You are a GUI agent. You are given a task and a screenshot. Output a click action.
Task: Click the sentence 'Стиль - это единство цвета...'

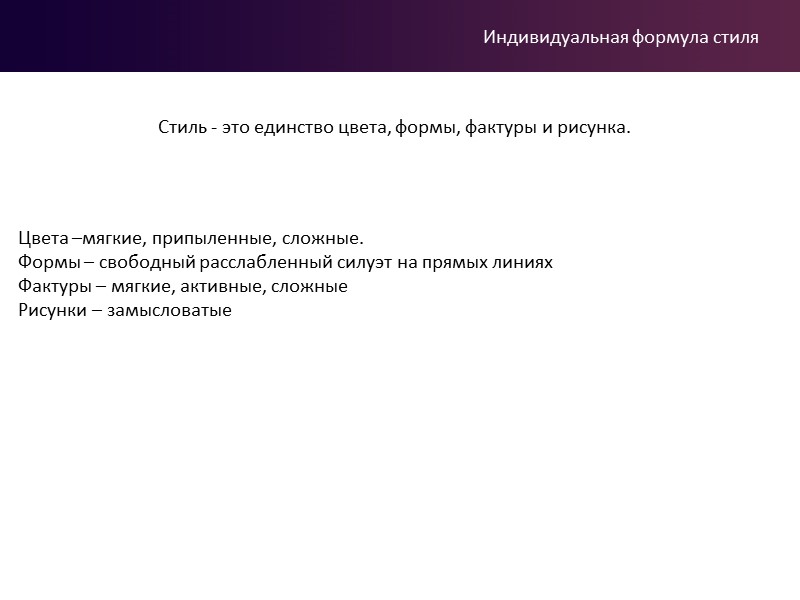(394, 127)
